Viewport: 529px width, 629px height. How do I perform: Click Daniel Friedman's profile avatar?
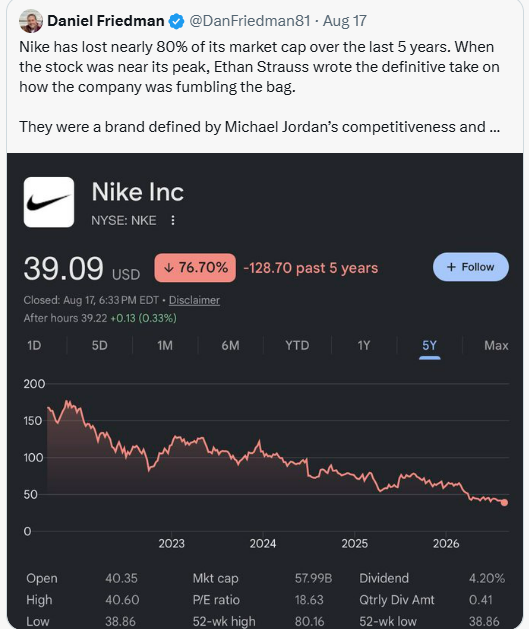[x=31, y=21]
